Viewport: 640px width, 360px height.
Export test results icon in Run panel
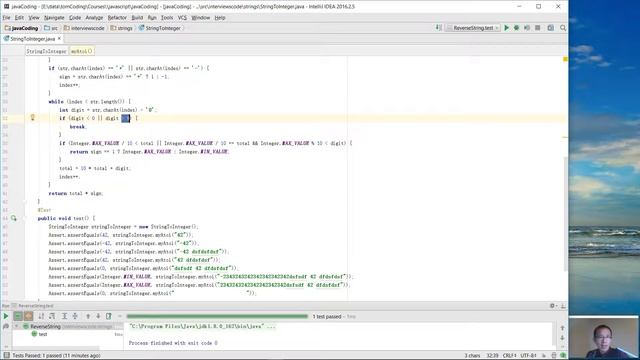(x=109, y=316)
